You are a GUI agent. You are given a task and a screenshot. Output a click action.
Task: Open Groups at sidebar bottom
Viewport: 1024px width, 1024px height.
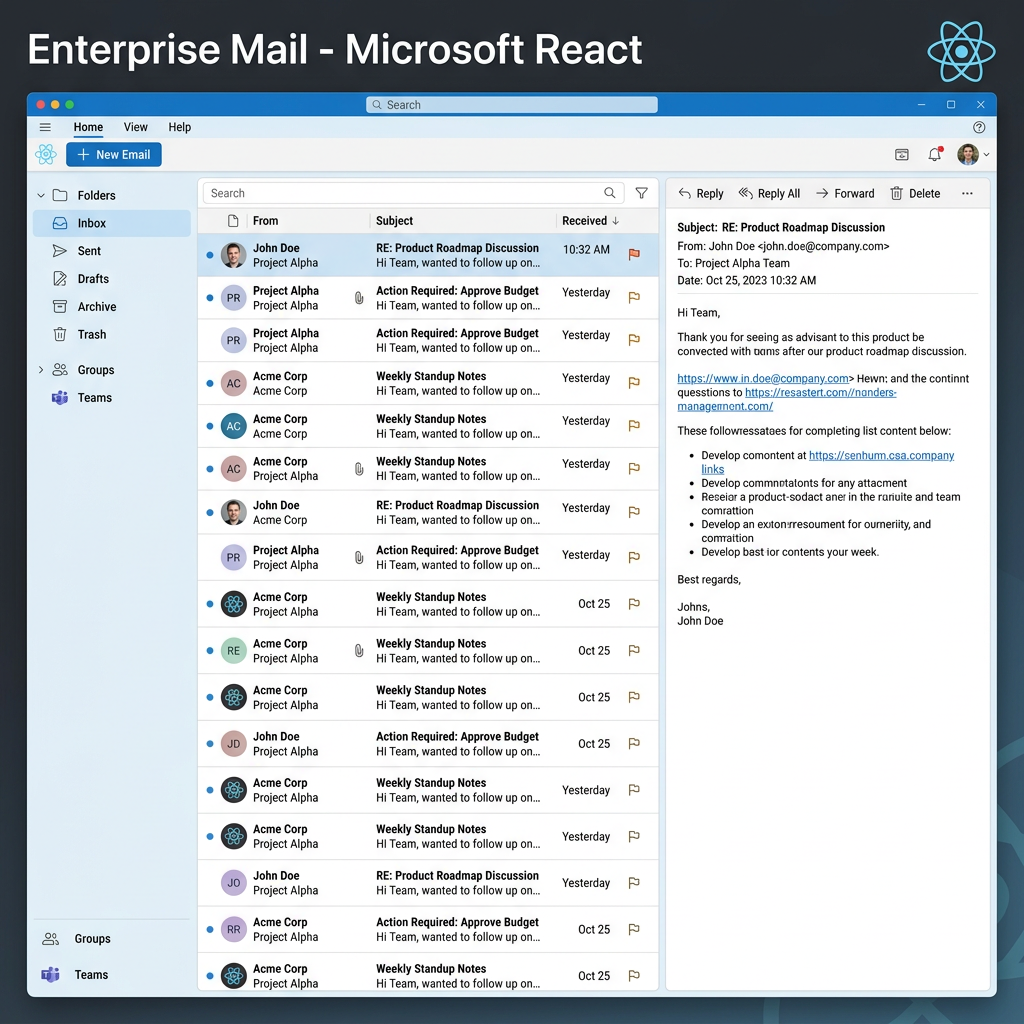(x=76, y=938)
